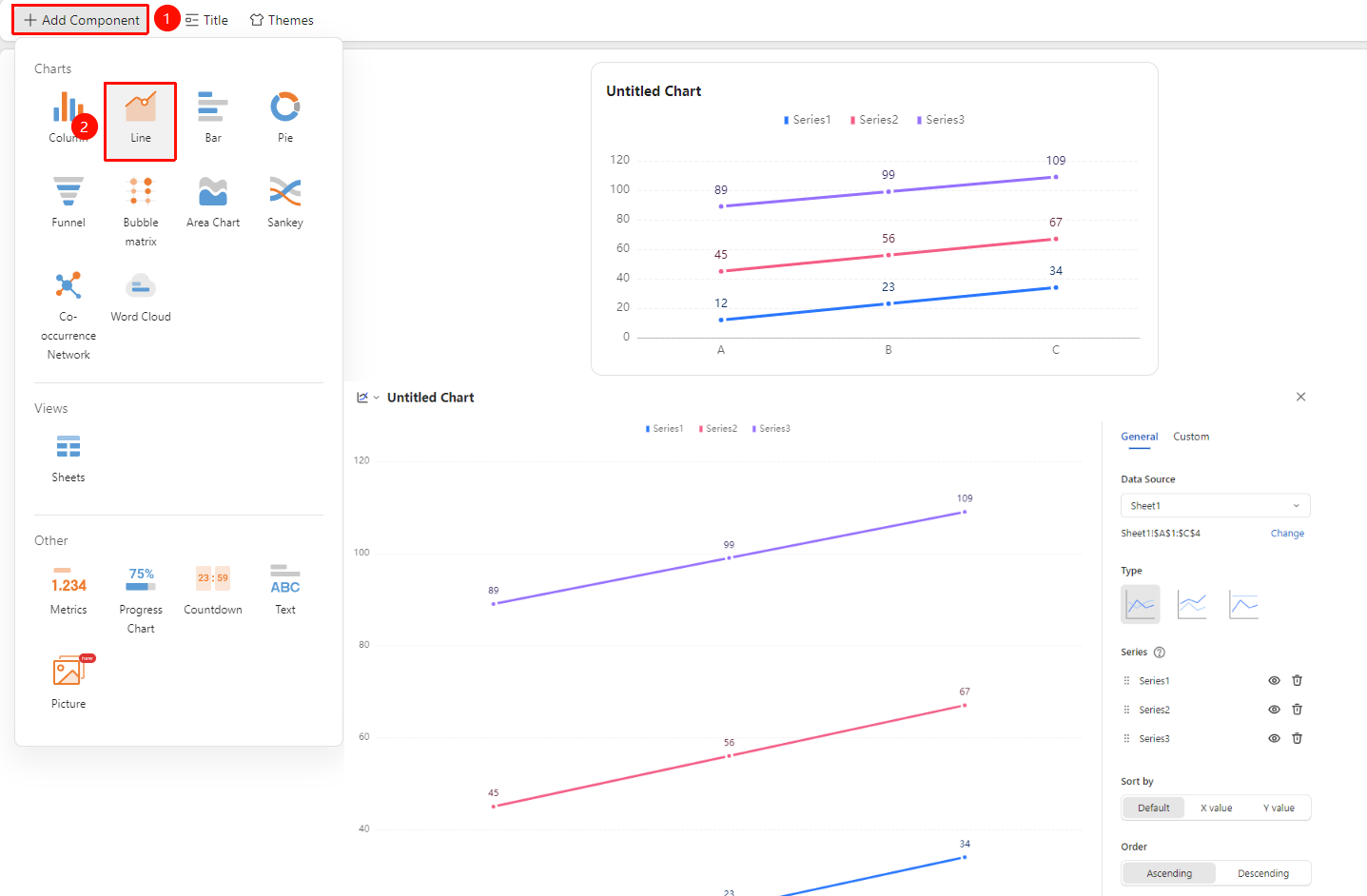The width and height of the screenshot is (1367, 896).
Task: Delete Series1 with the trash icon
Action: tap(1297, 681)
